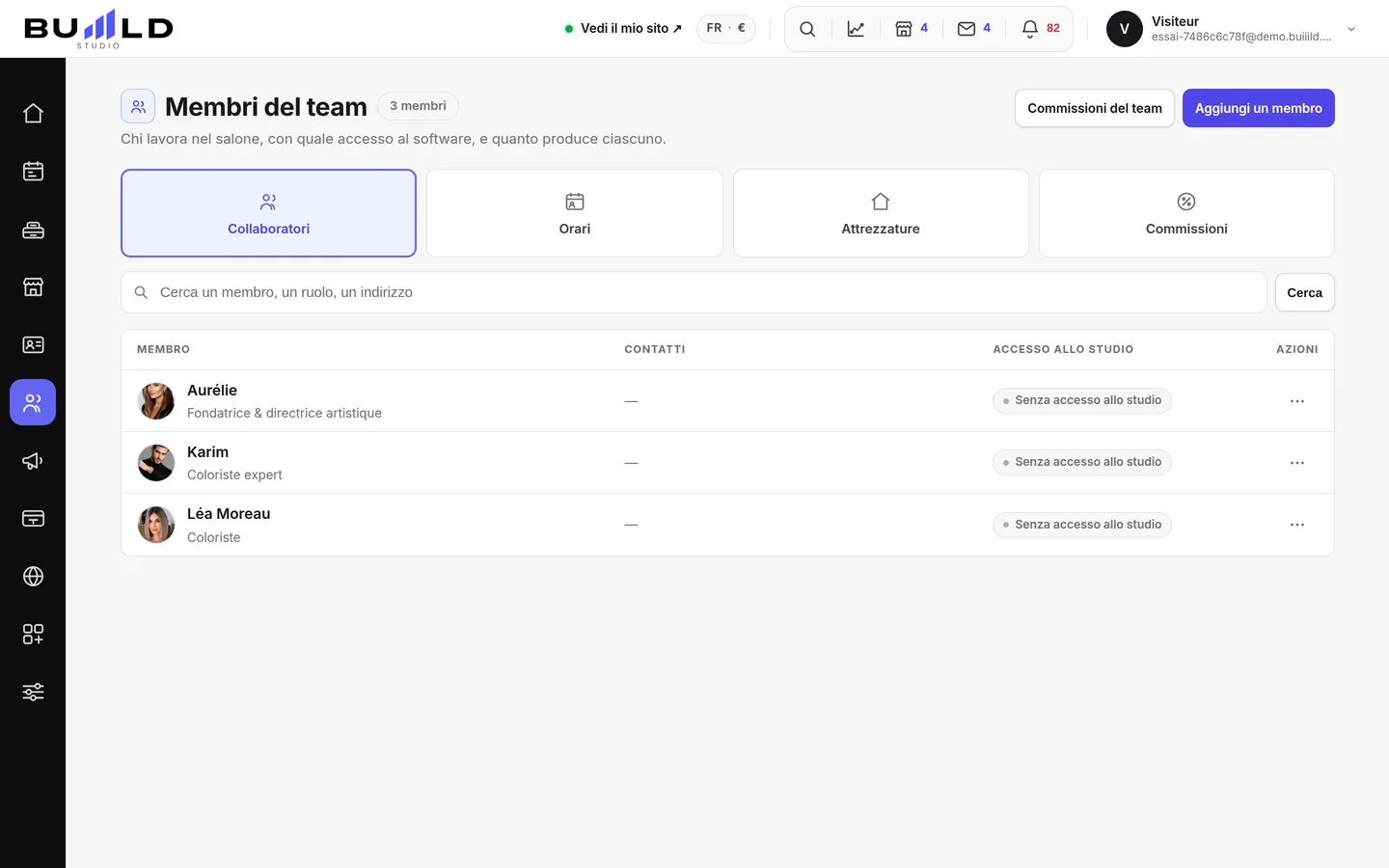Click the CONTATTI column header
Viewport: 1389px width, 868px height.
[655, 349]
